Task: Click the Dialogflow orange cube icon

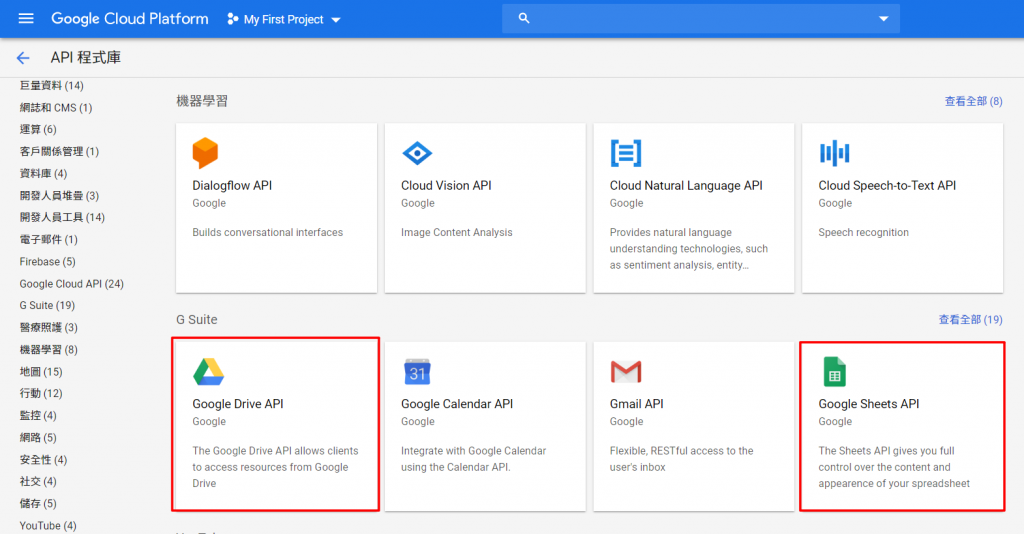Action: 205,153
